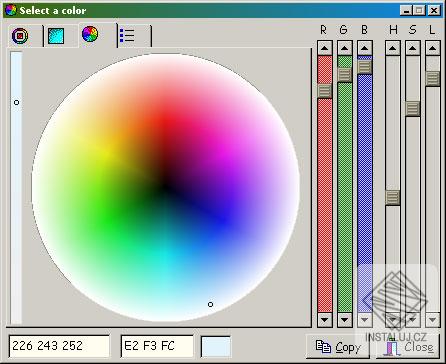Click the hex value field E2 F3 FC

click(157, 346)
